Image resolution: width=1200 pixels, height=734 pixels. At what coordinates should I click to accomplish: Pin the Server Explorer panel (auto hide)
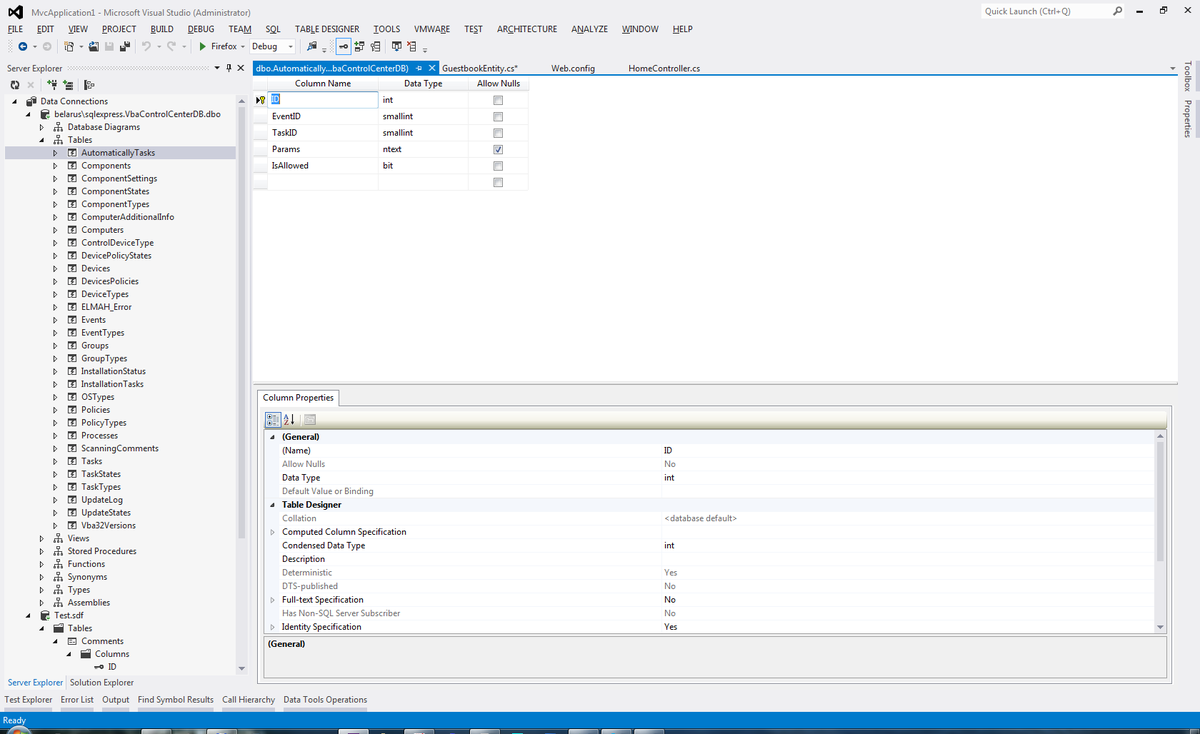pos(228,68)
